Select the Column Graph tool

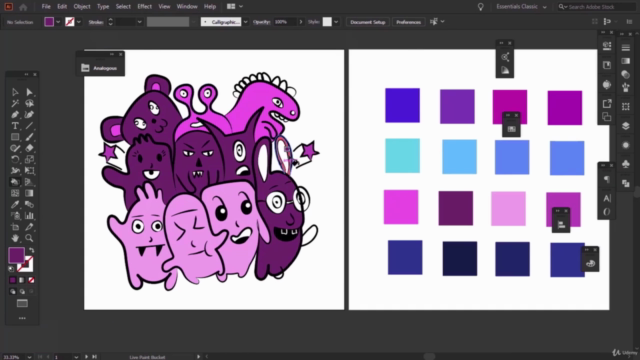(x=29, y=216)
